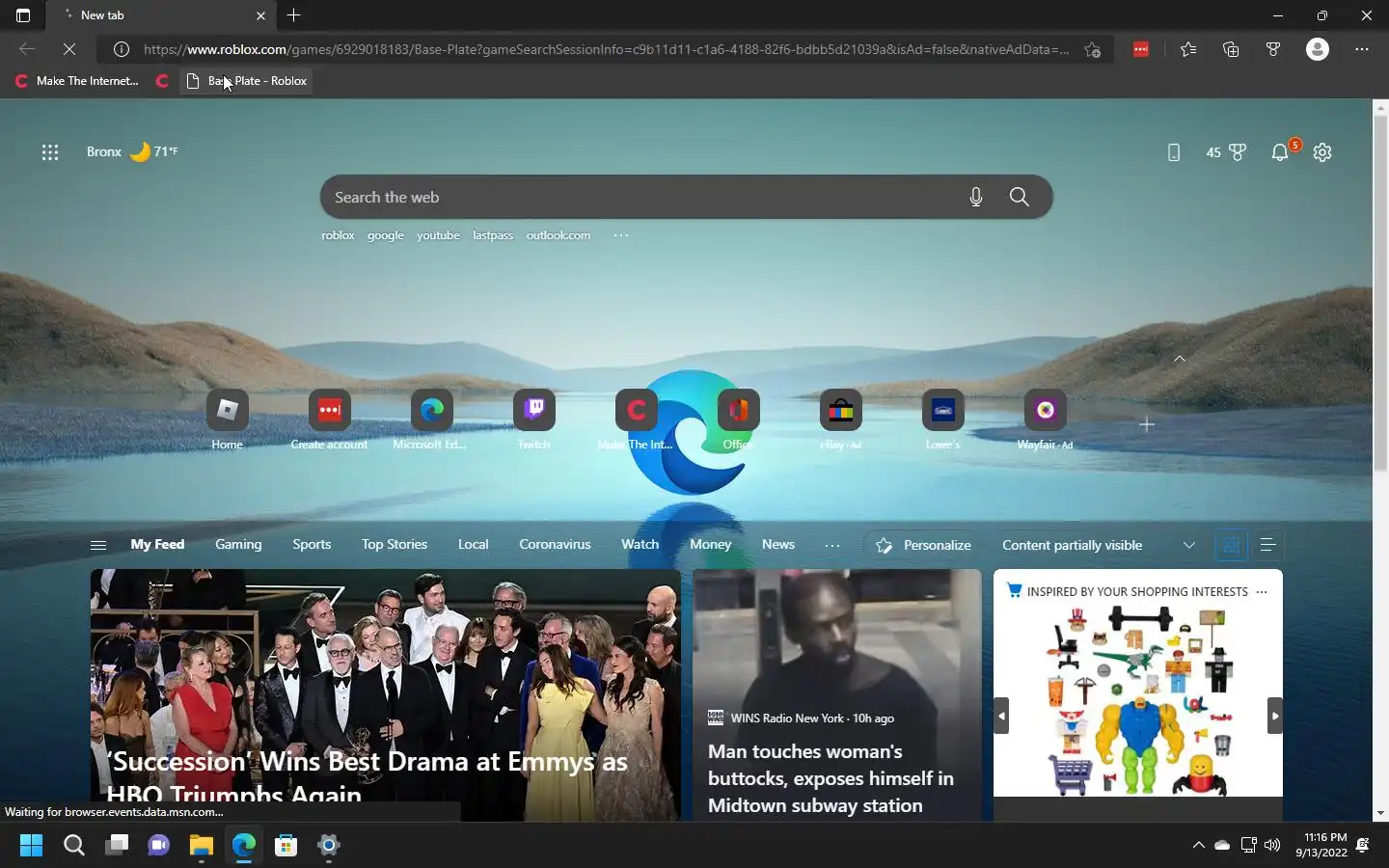
Task: Open the profile account icon
Action: click(x=1318, y=49)
